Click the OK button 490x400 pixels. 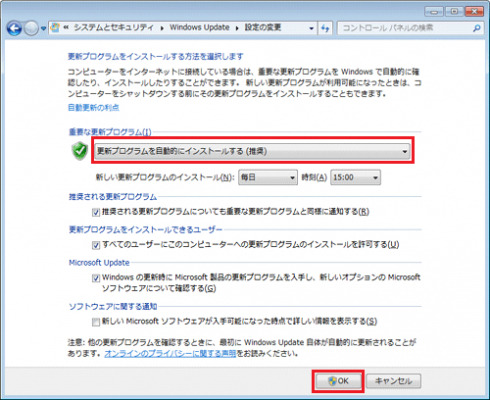pos(338,381)
